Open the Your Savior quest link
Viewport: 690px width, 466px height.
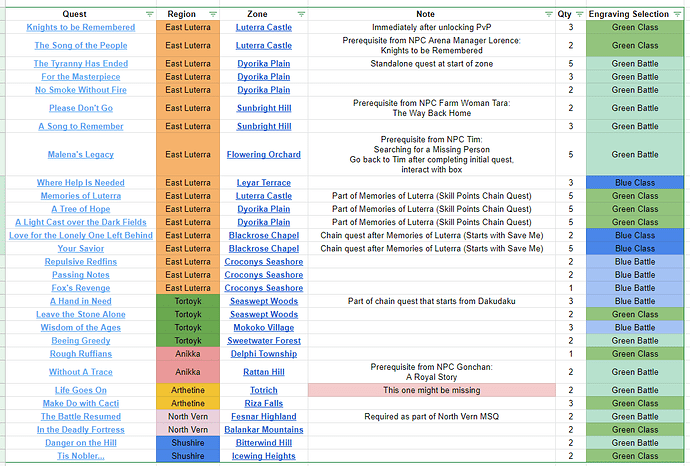point(81,249)
